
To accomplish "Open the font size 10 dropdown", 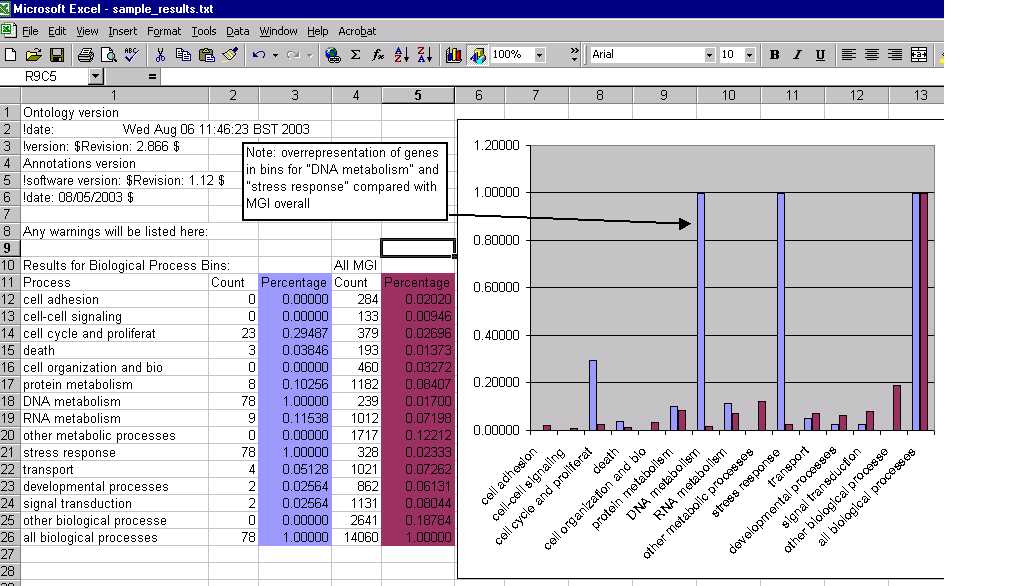I will click(750, 55).
